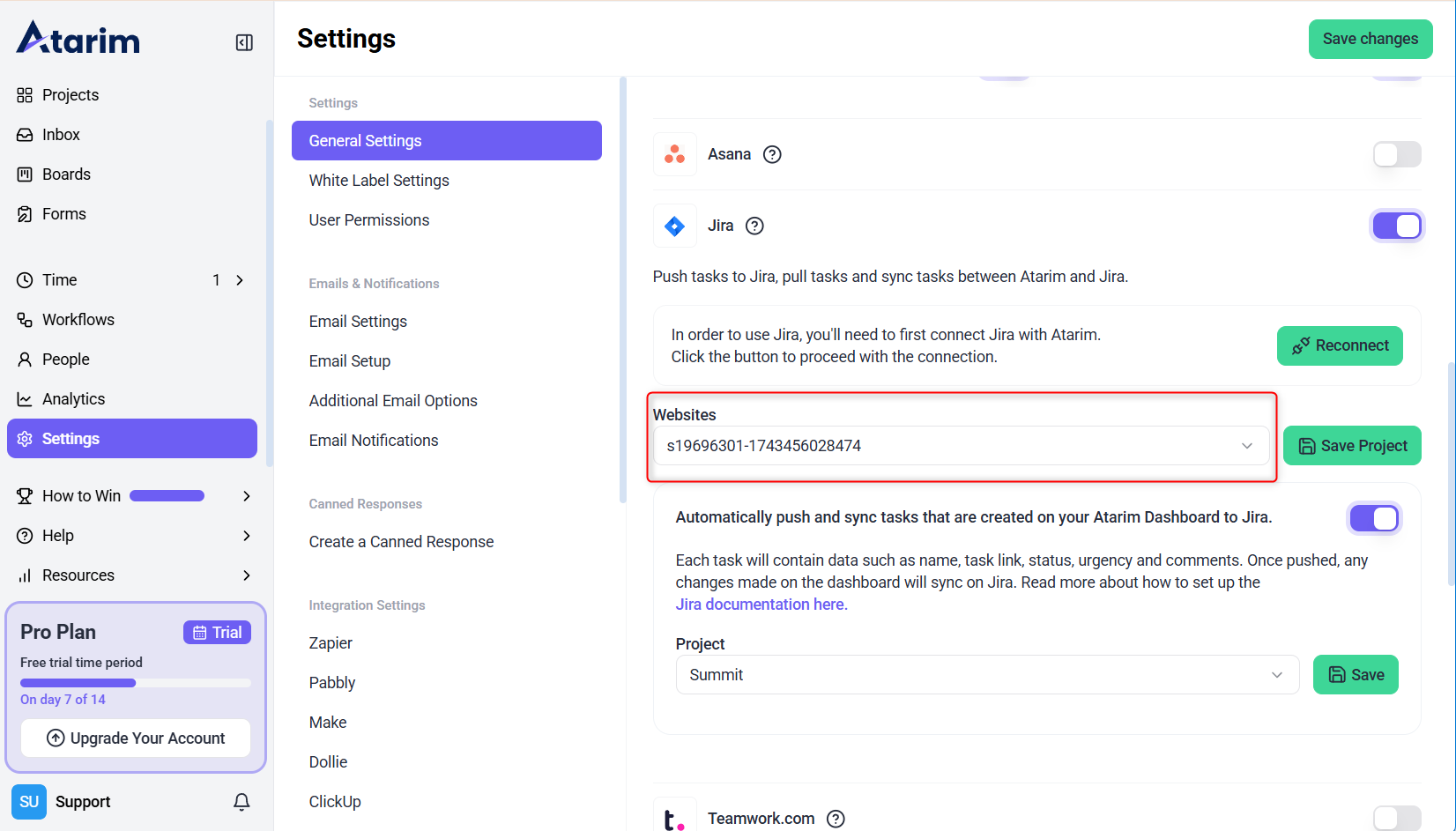Disable the Jira integration toggle
Viewport: 1456px width, 831px height.
pos(1396,226)
